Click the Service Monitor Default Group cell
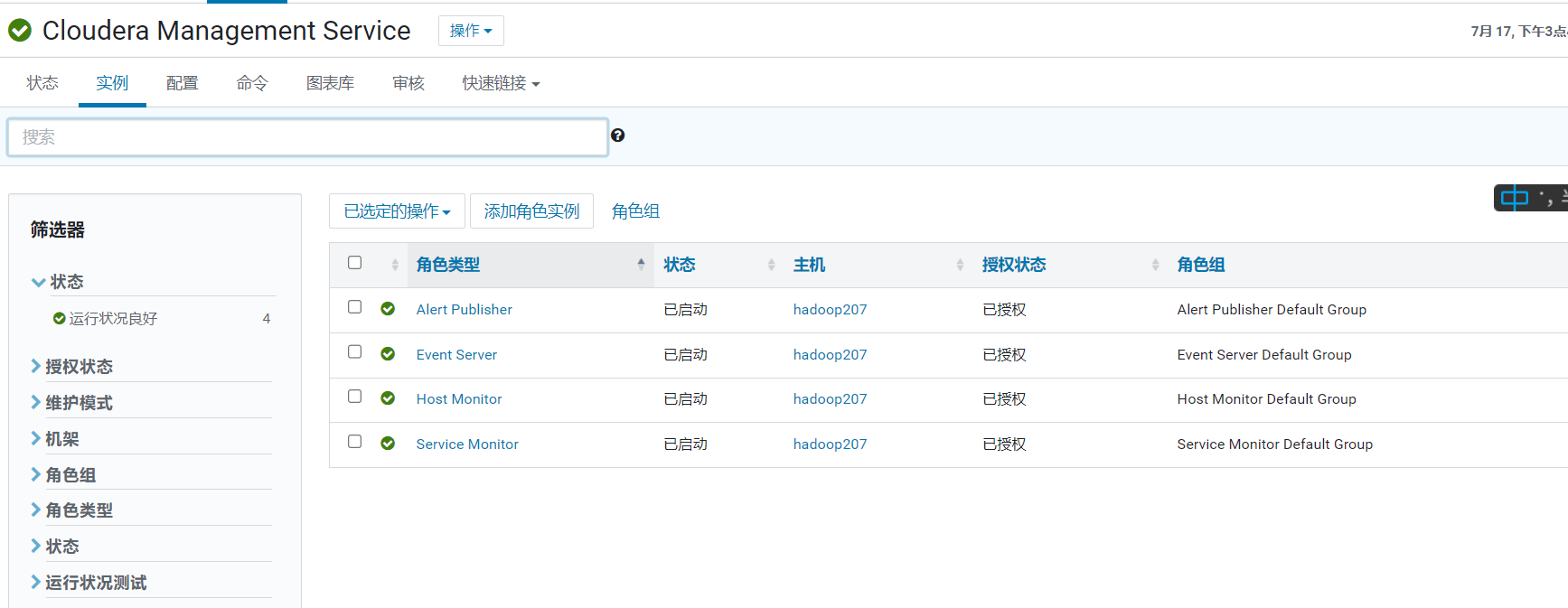The image size is (1568, 608). (1274, 444)
